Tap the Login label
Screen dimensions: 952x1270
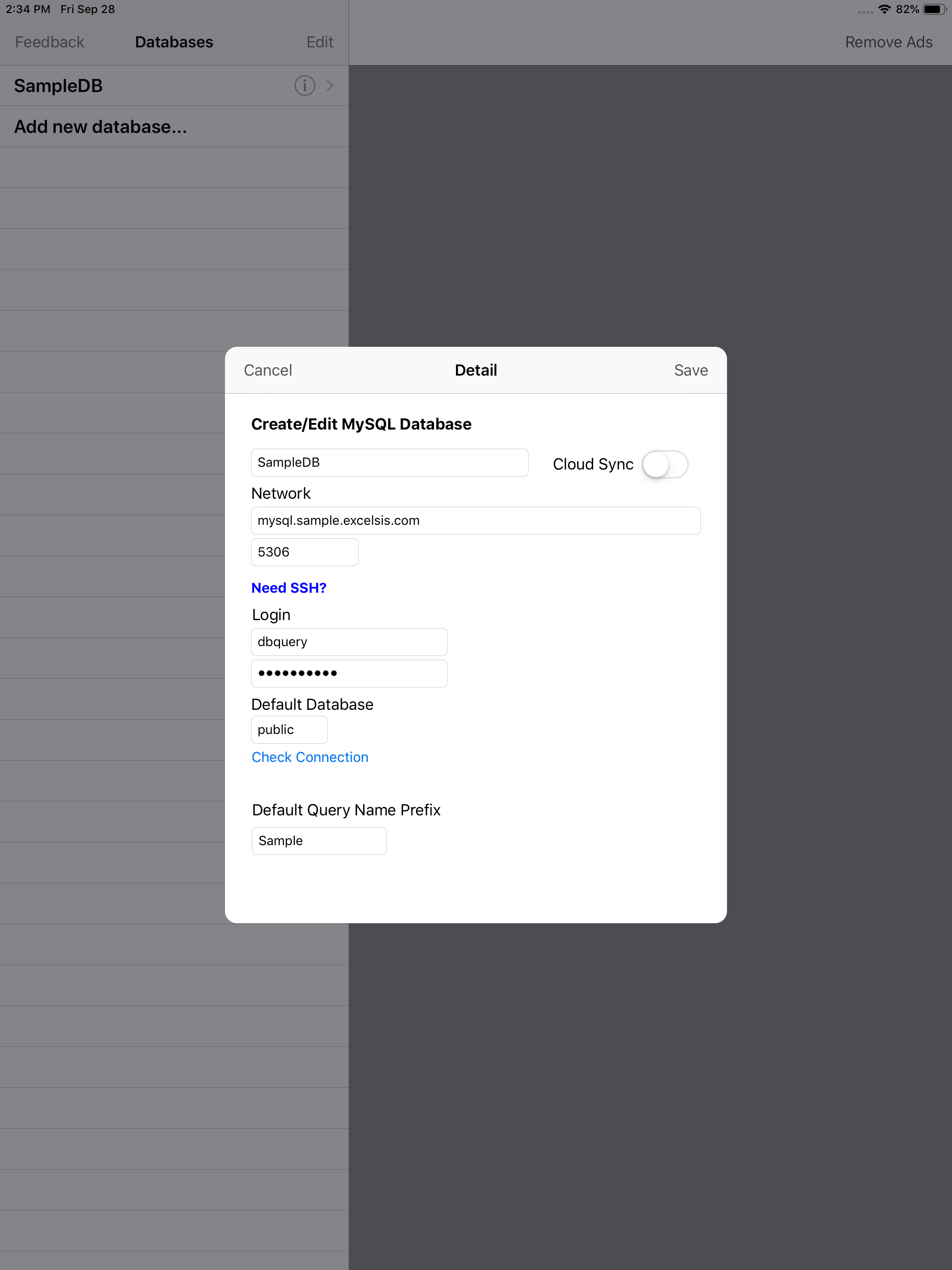tap(271, 615)
